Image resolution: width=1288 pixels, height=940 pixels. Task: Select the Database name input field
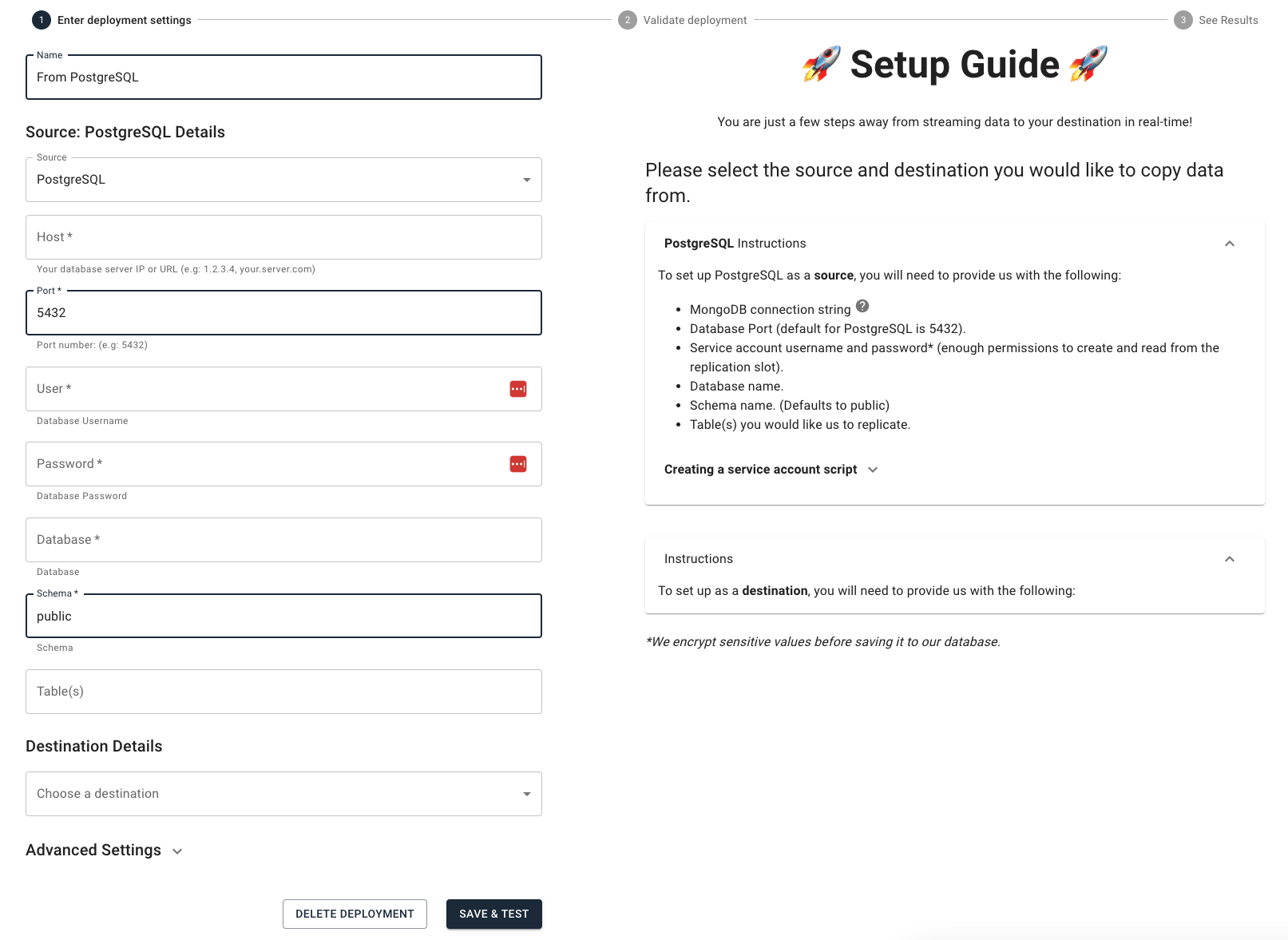click(283, 540)
